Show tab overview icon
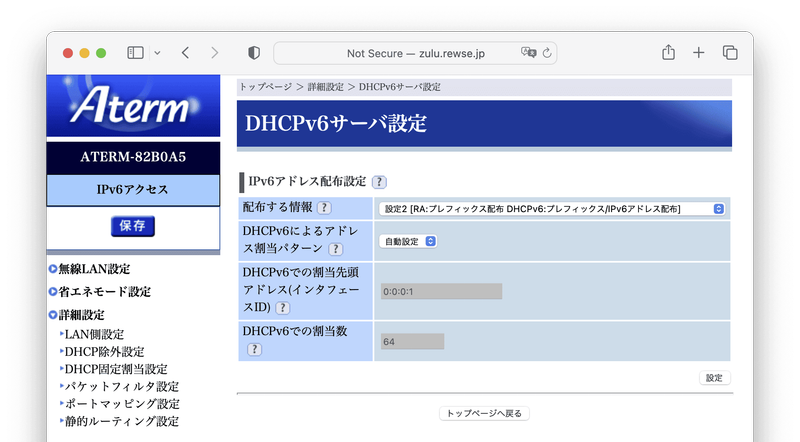The height and width of the screenshot is (442, 800). click(730, 52)
